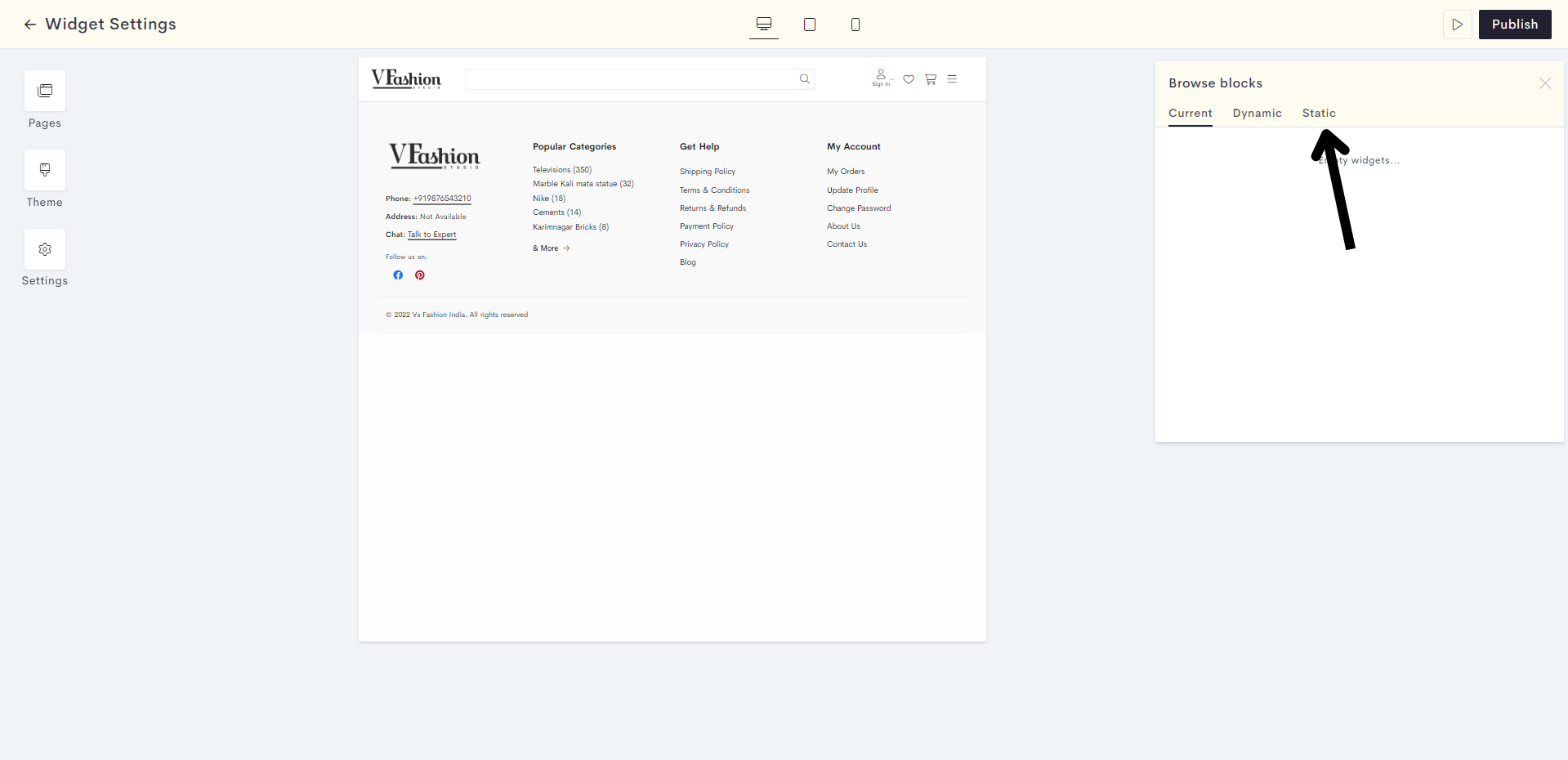Open Shipping Policy link
This screenshot has width=1568, height=760.
pyautogui.click(x=708, y=172)
